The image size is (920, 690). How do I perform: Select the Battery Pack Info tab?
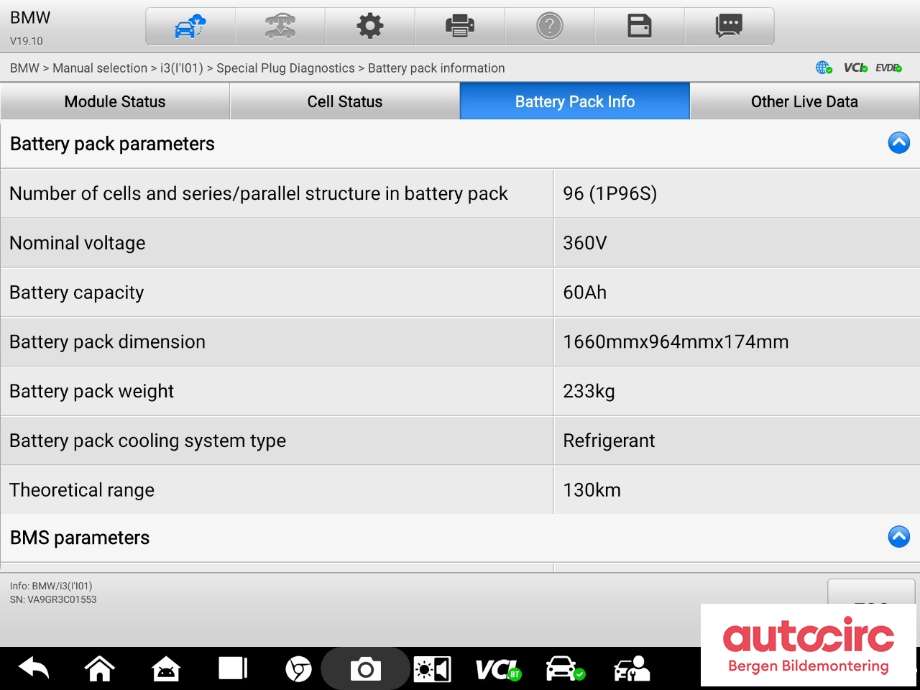coord(575,101)
